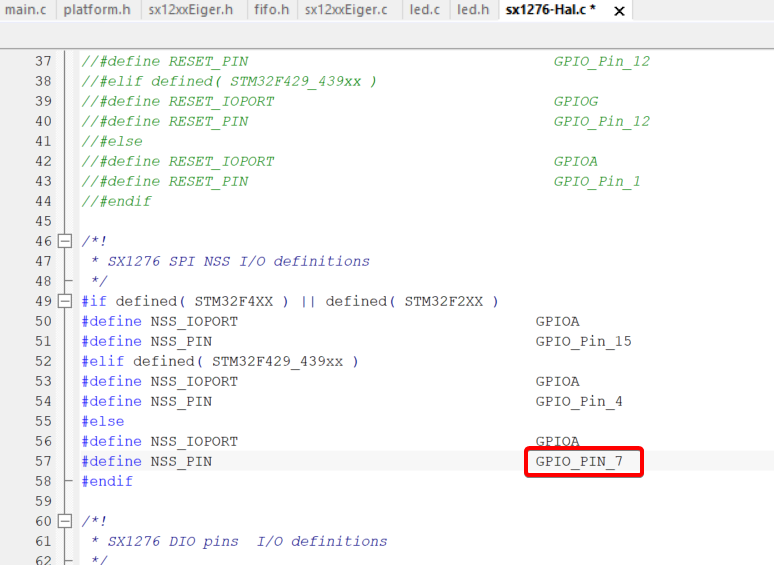Switch to the led.h tab

[x=473, y=10]
